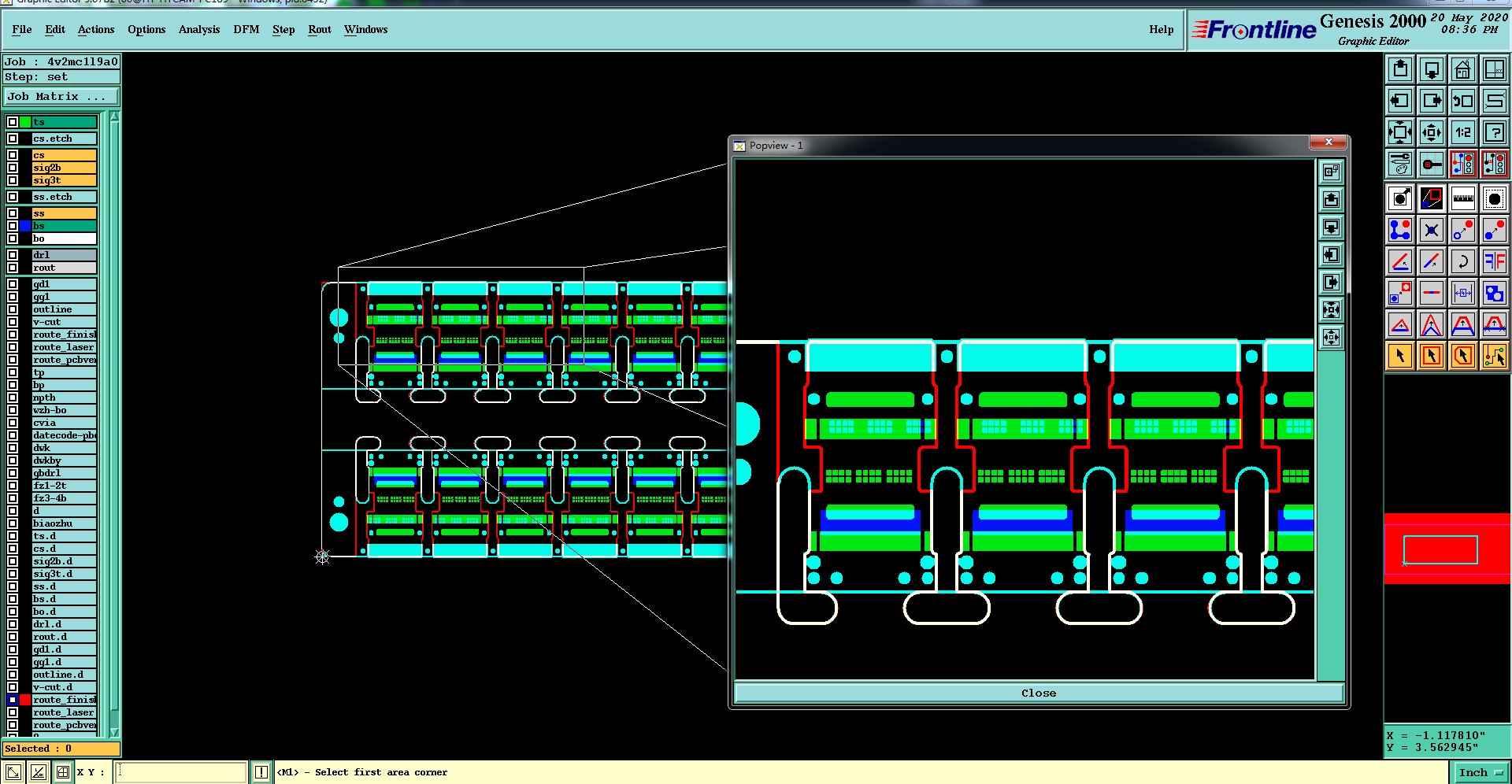Select the polygon area selection tool

point(1463,356)
